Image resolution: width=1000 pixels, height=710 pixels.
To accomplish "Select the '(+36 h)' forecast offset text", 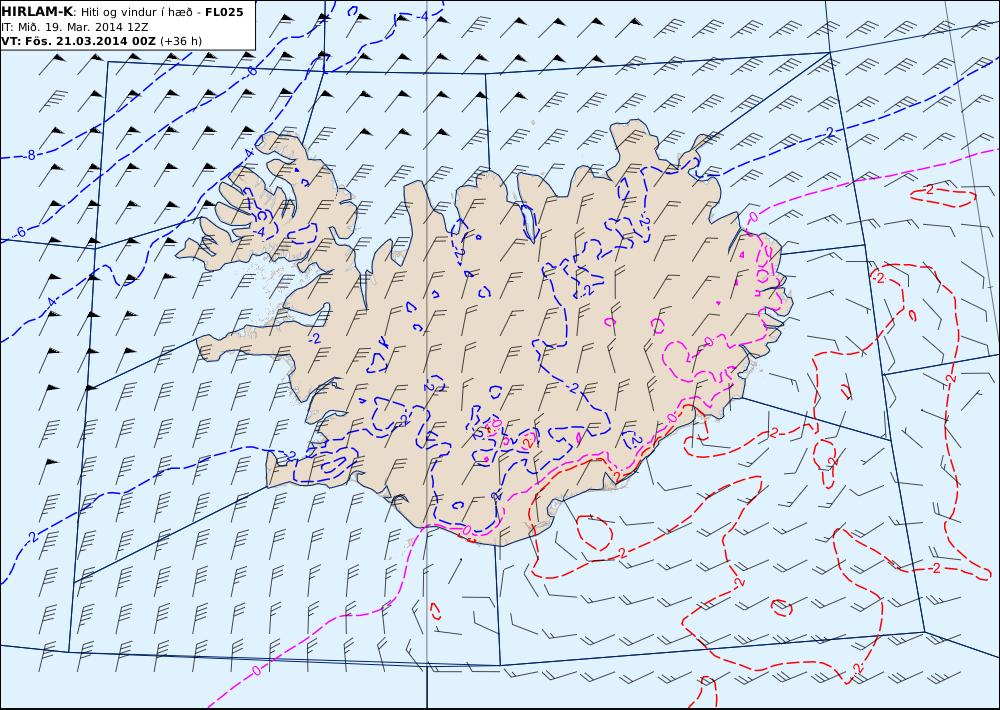I will point(180,41).
